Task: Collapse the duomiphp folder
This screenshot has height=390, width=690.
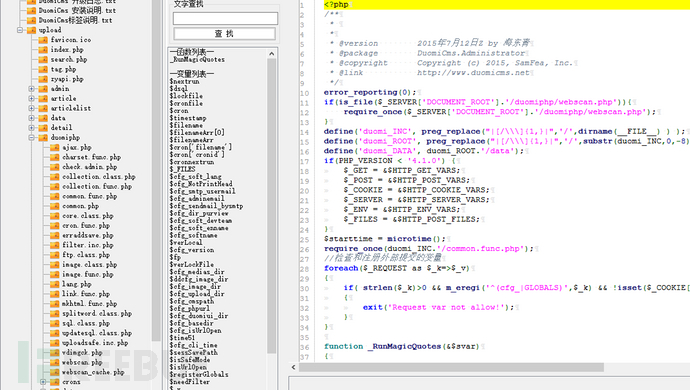Action: [31, 137]
